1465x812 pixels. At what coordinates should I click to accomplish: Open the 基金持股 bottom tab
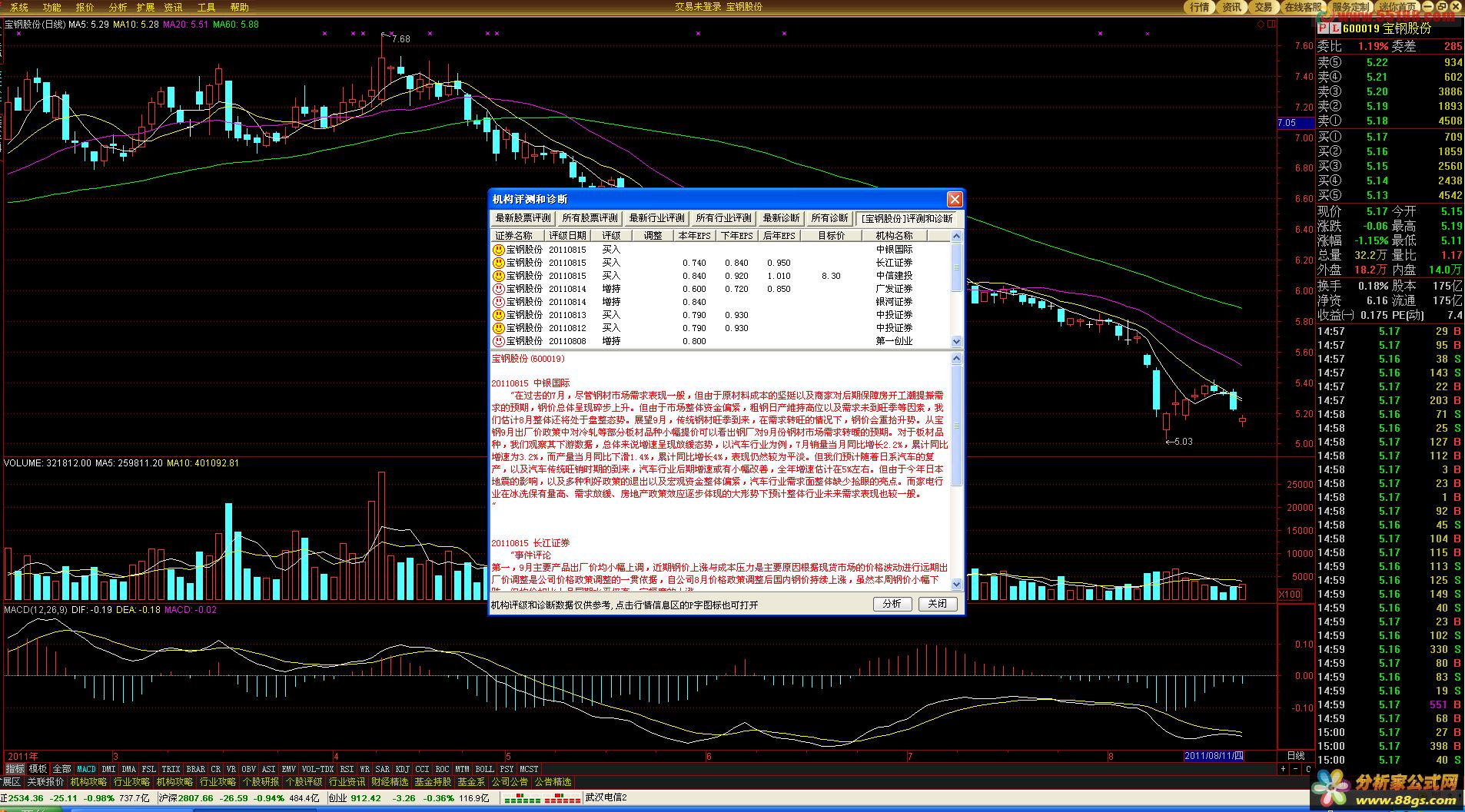(433, 782)
